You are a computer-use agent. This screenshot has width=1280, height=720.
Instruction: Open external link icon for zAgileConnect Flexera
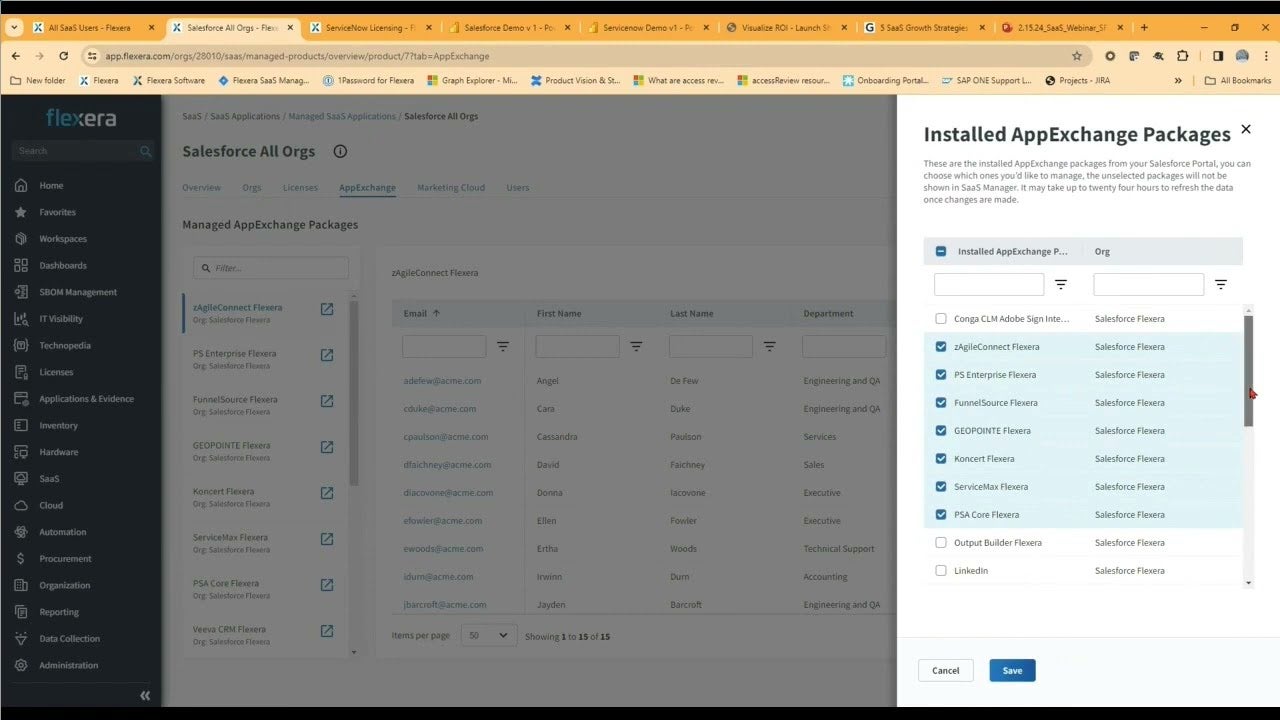327,309
